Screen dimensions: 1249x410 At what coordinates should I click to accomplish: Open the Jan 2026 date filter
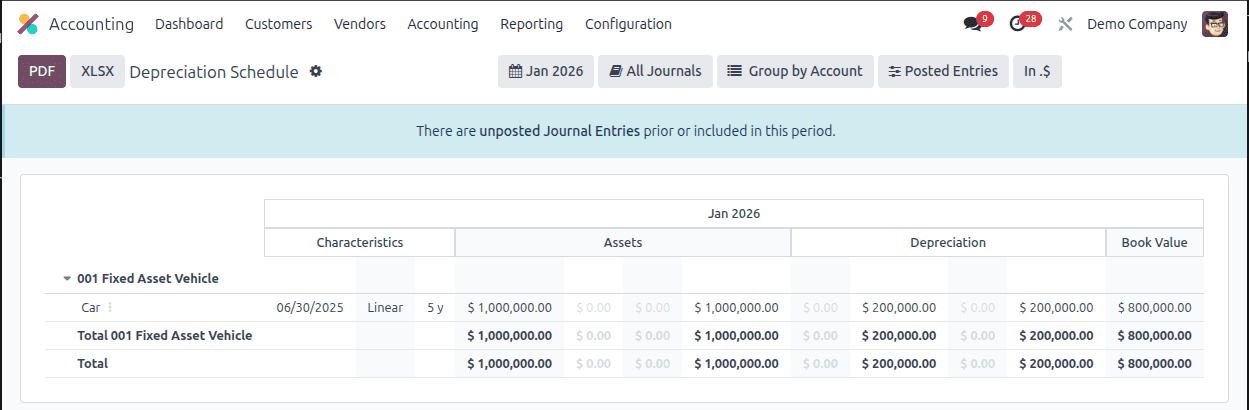coord(546,71)
